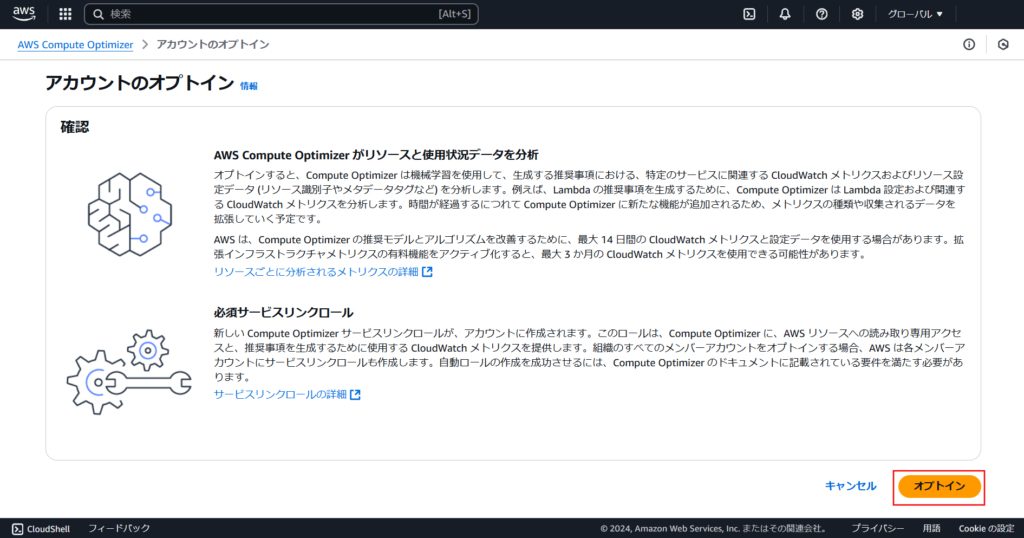Open the notifications bell icon
1024x538 pixels.
[785, 14]
